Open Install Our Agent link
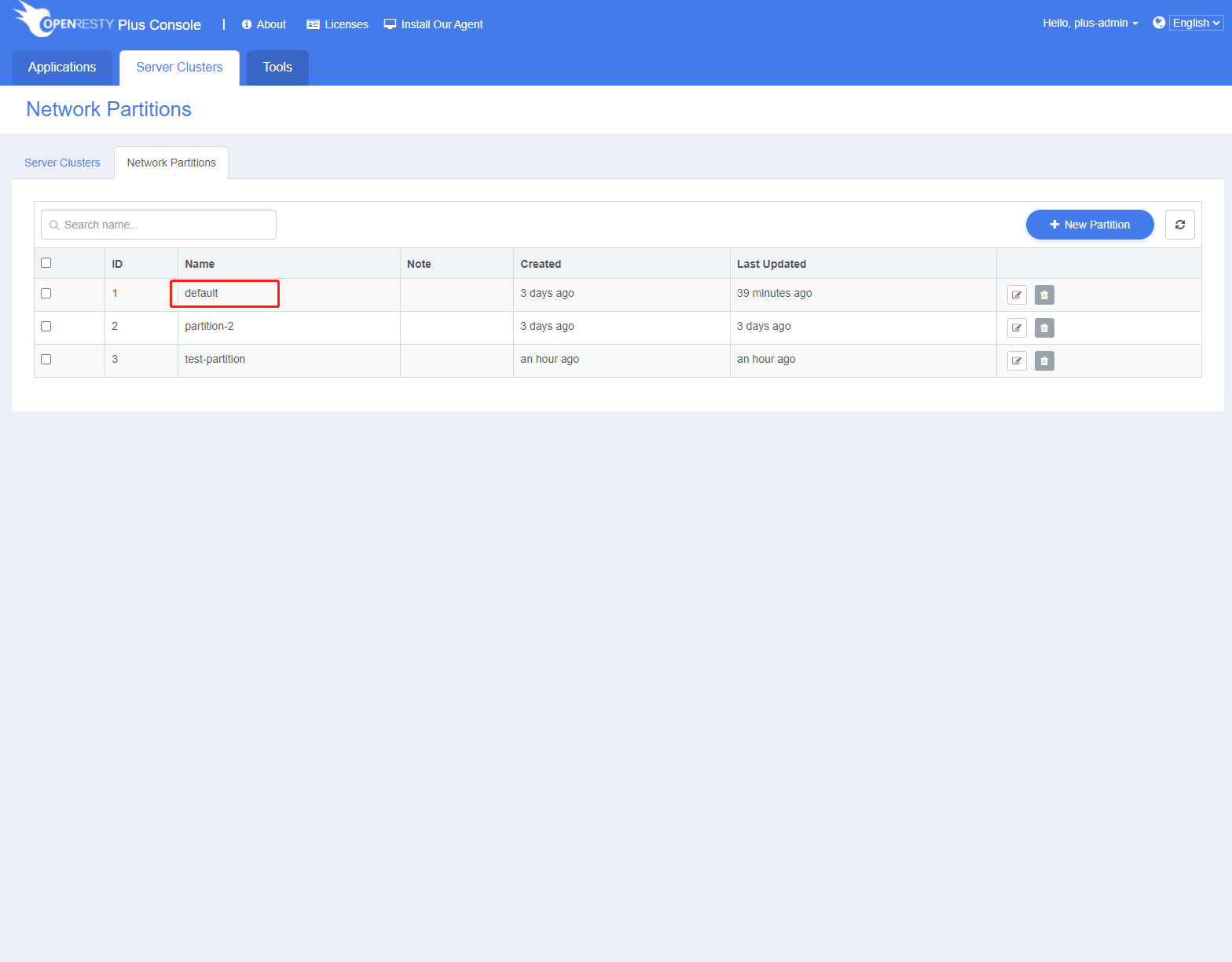 pos(434,24)
